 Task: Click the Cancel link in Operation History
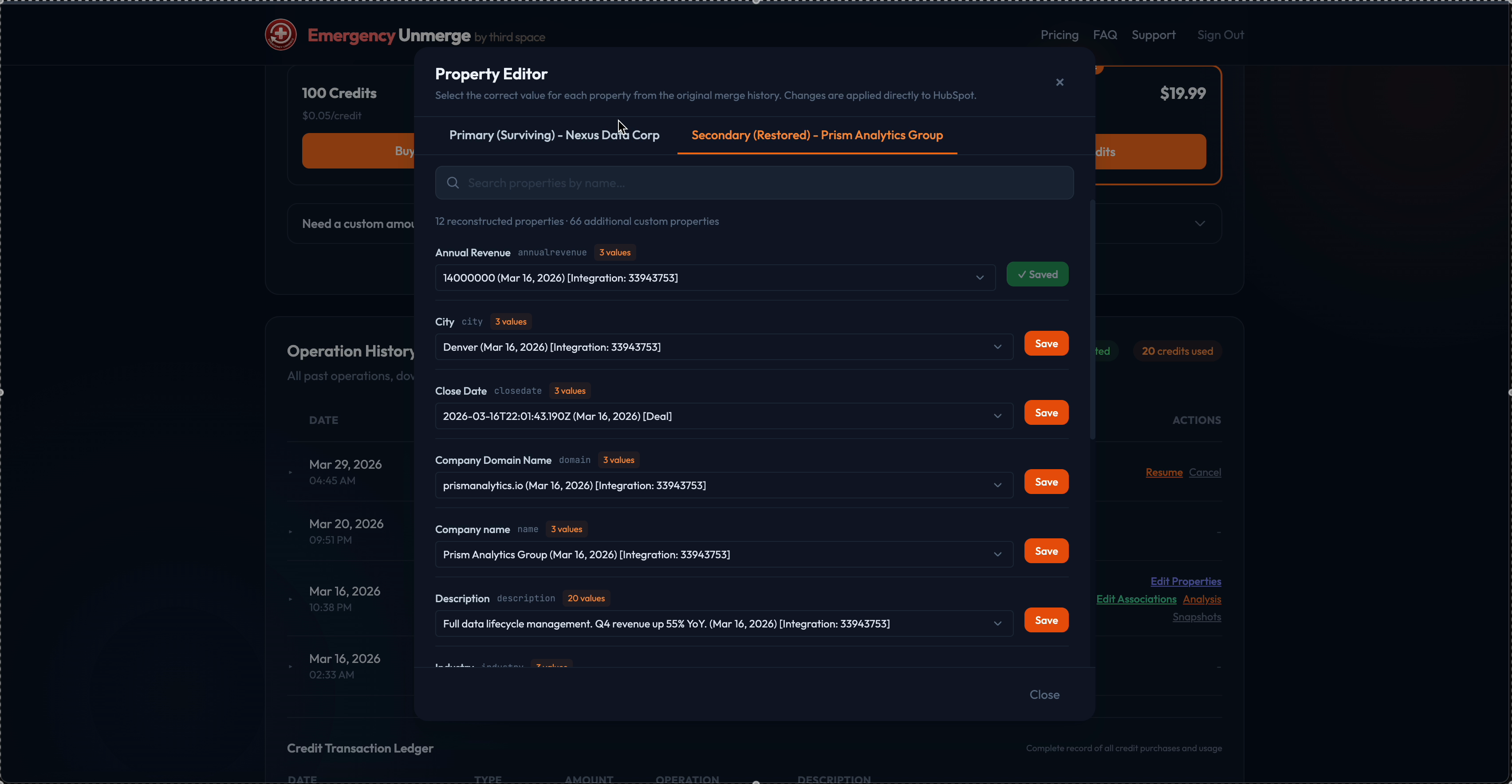1205,472
